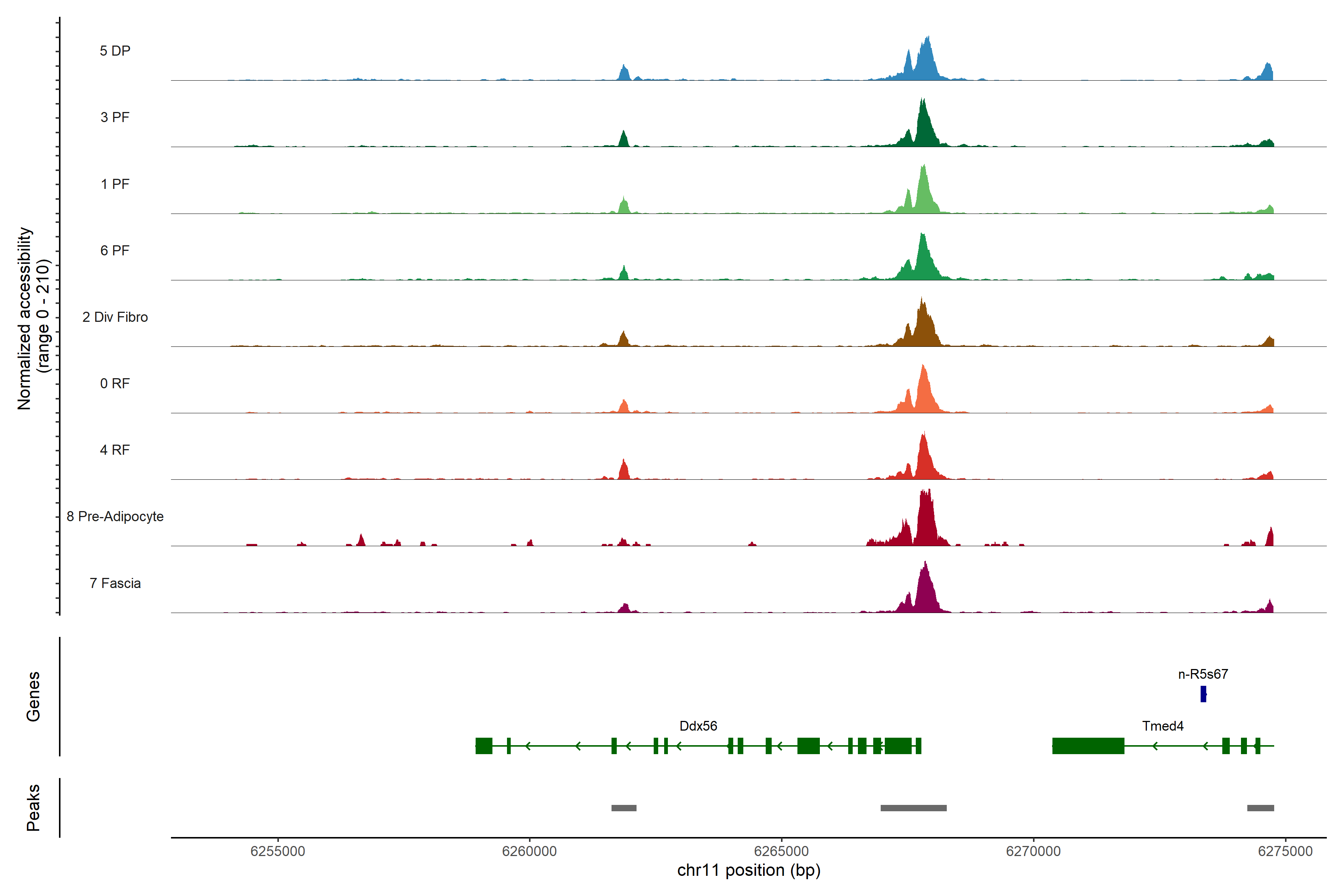
Task: Click the 7 Fascia track label
Action: point(115,584)
